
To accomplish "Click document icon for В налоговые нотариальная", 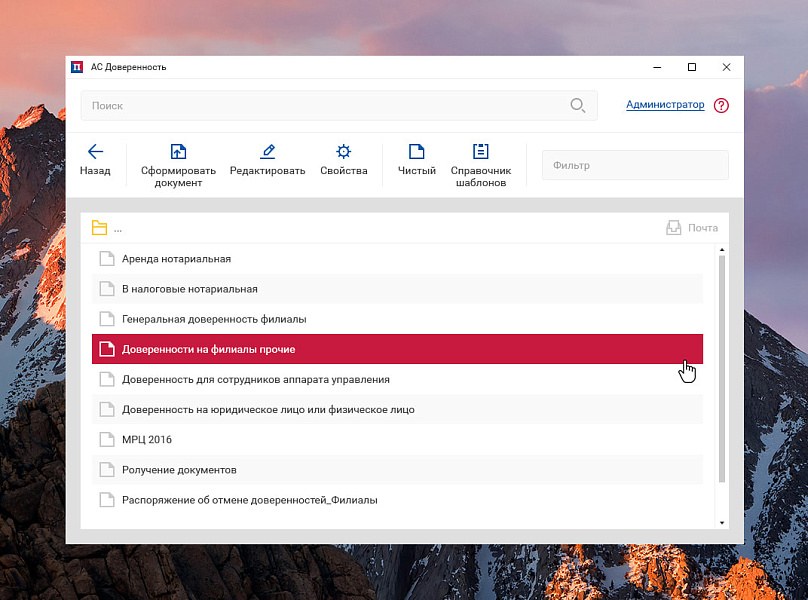I will [x=107, y=289].
